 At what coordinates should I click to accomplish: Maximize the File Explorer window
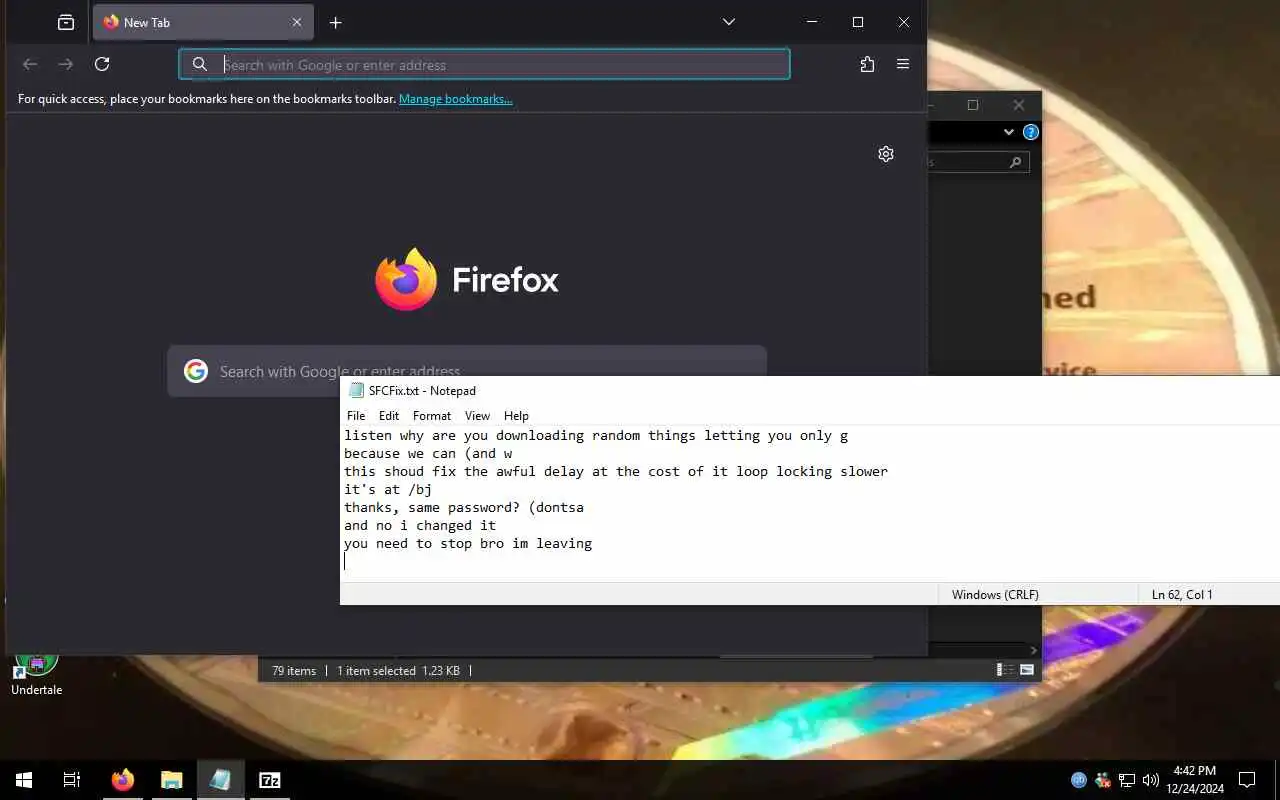973,105
